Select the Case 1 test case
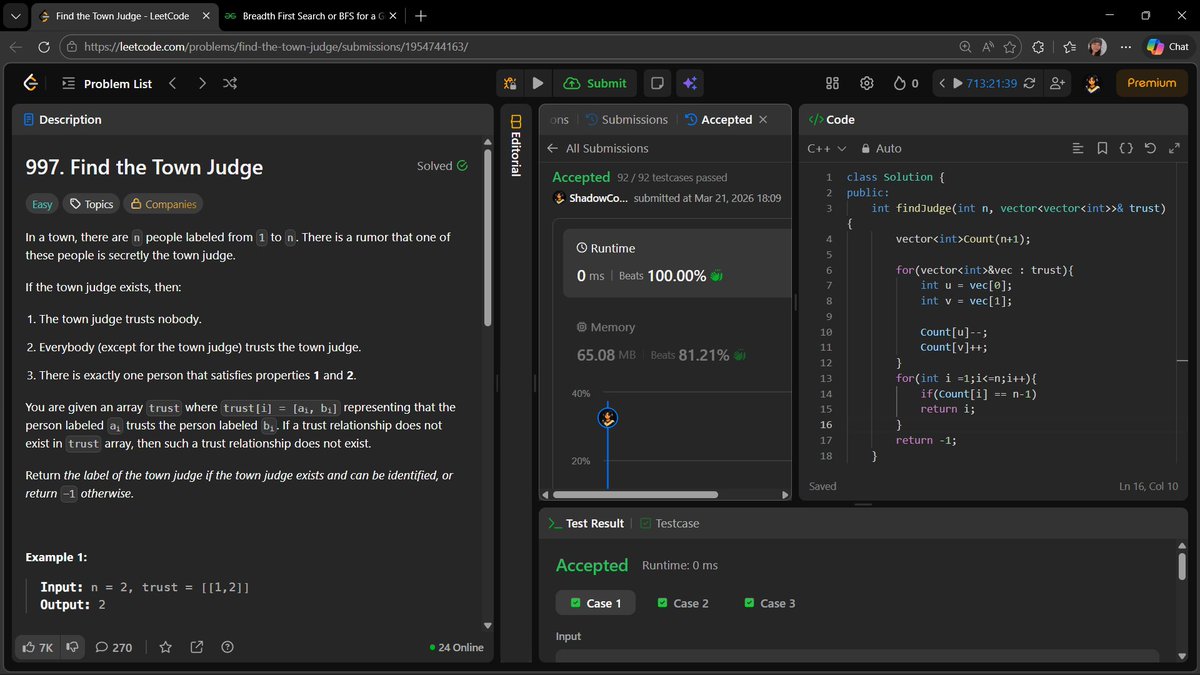1200x675 pixels. coord(595,603)
